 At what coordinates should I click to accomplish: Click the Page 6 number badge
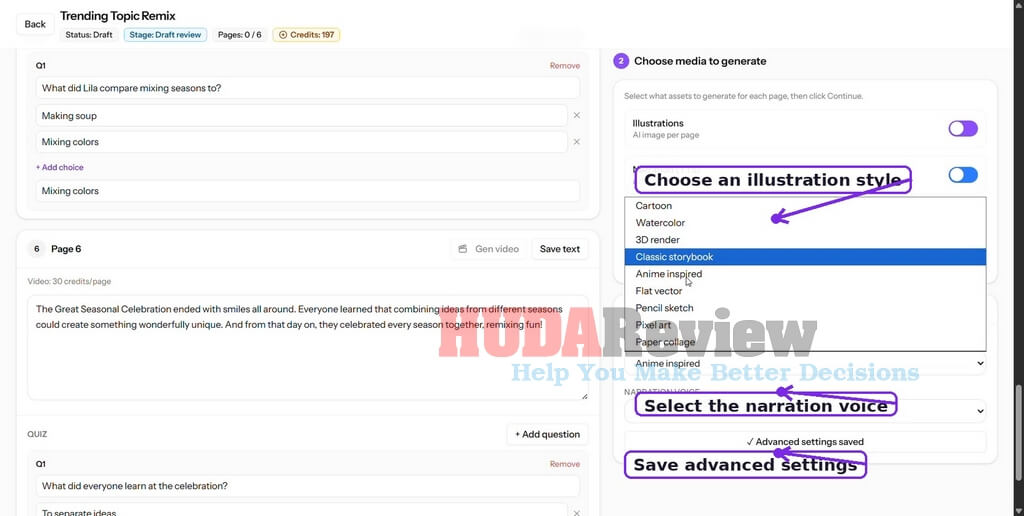(37, 249)
